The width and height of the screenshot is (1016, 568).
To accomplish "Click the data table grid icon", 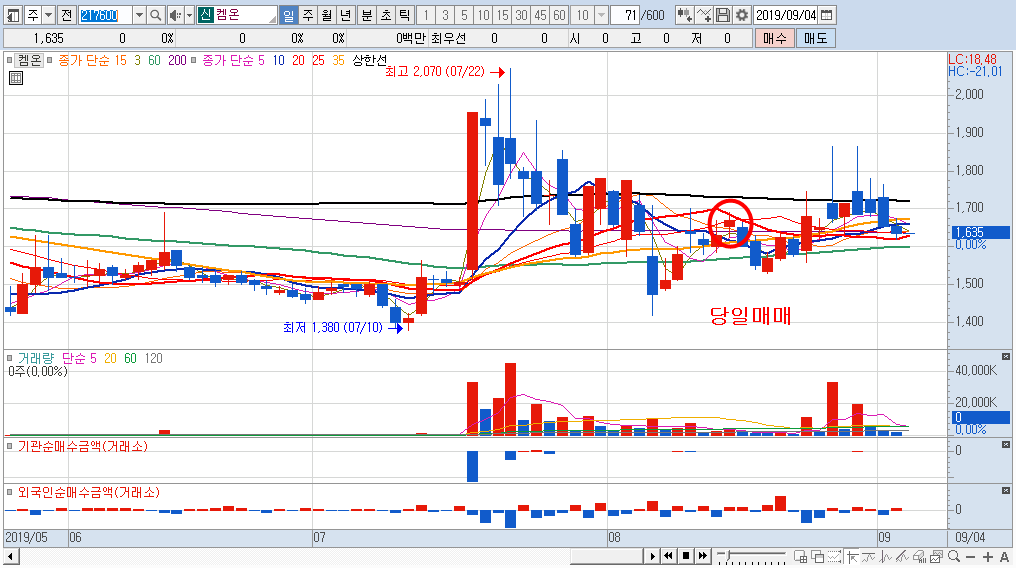I will coord(16,78).
